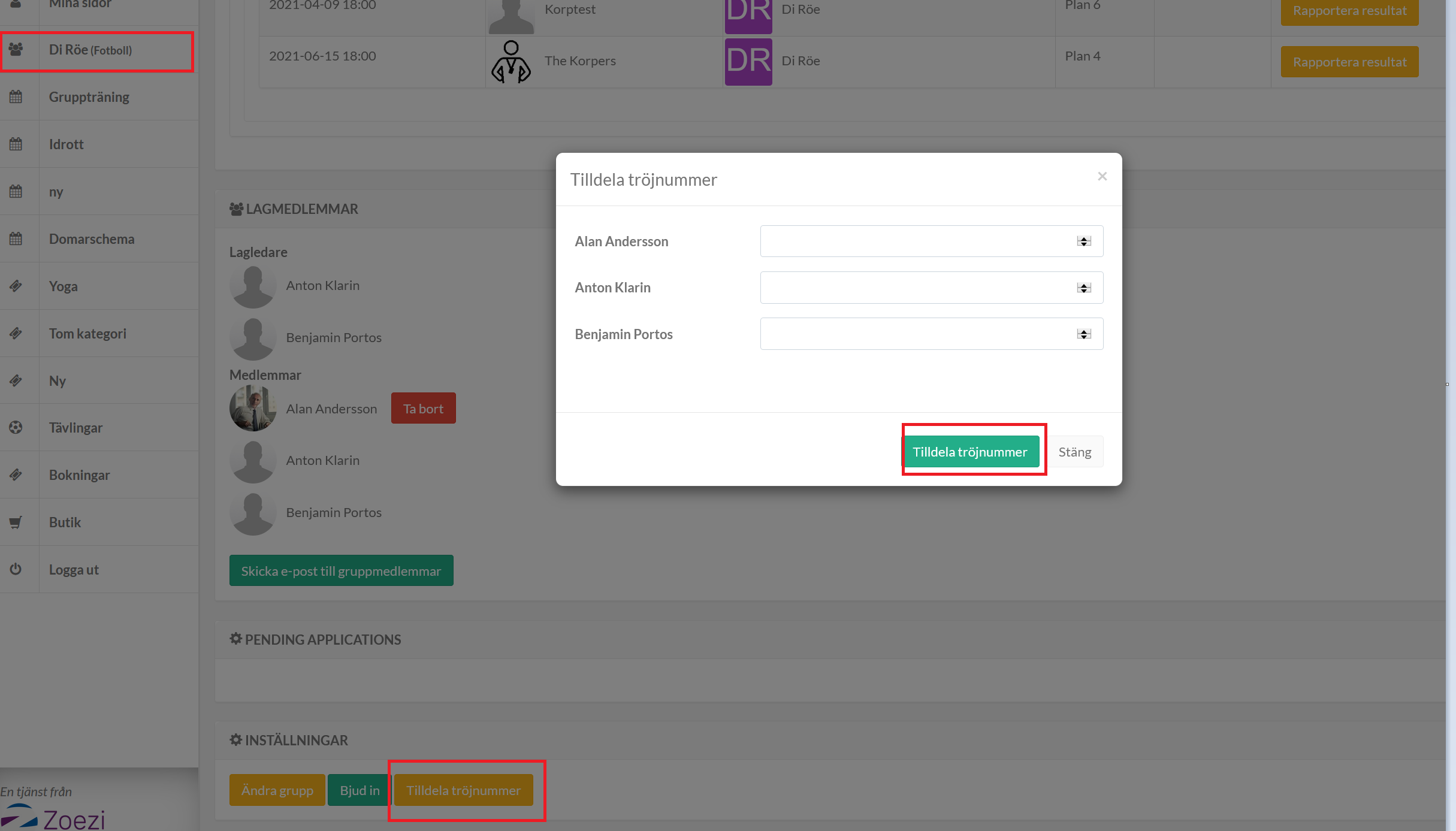Viewport: 1456px width, 831px height.
Task: Click the soccer ball icon beside Tävlingar
Action: pyautogui.click(x=16, y=427)
